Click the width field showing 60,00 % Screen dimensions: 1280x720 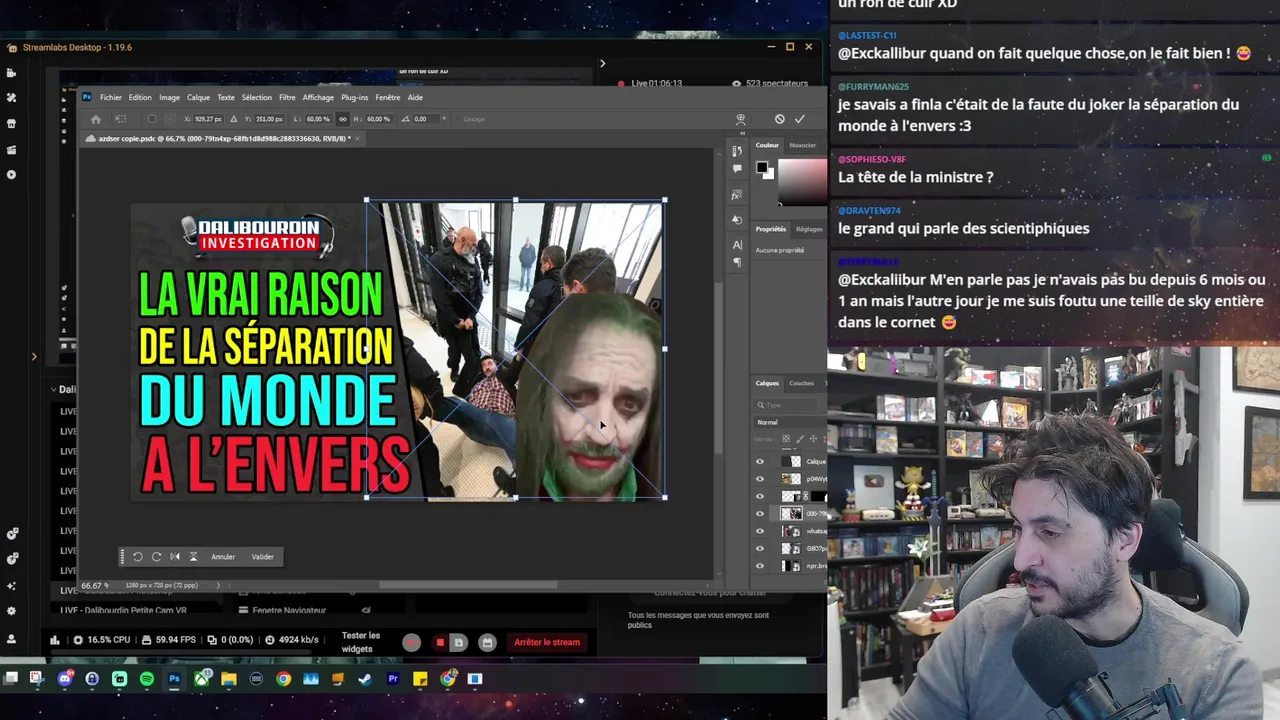(318, 119)
